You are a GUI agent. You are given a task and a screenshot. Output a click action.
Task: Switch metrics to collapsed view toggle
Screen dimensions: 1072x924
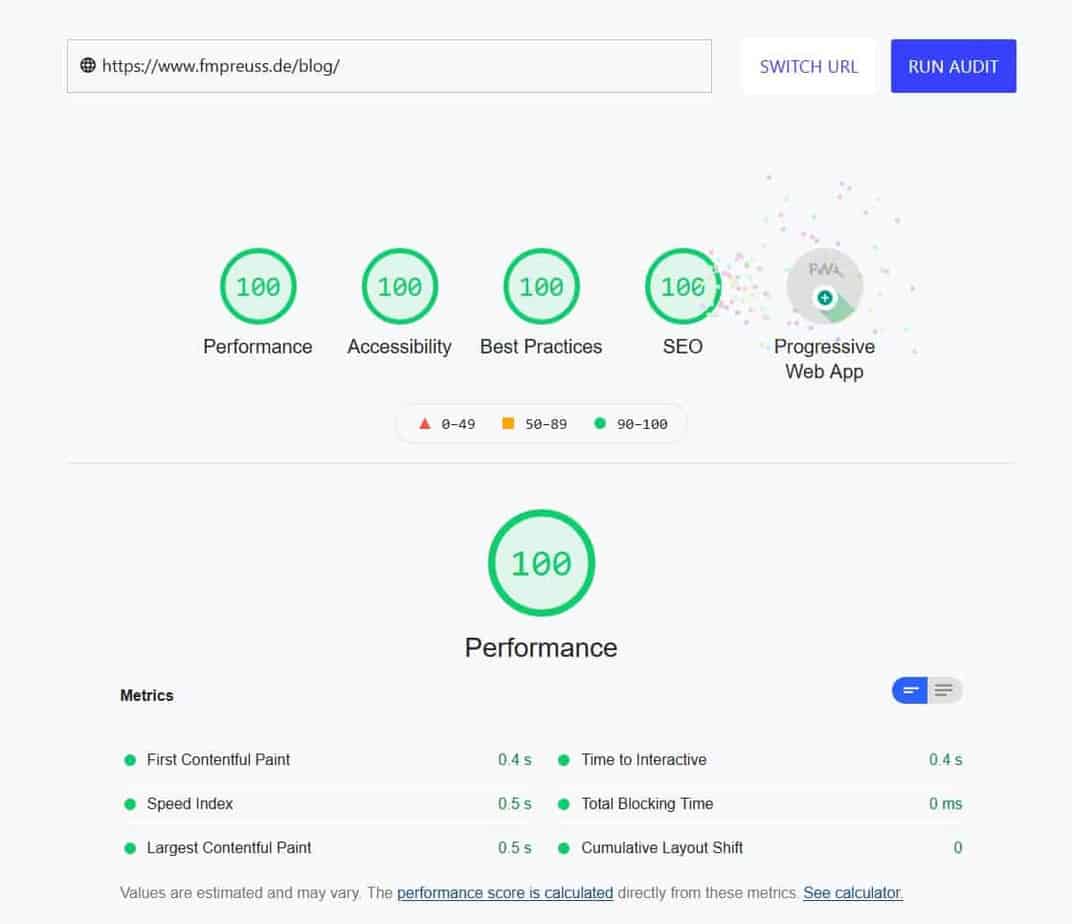click(x=910, y=690)
